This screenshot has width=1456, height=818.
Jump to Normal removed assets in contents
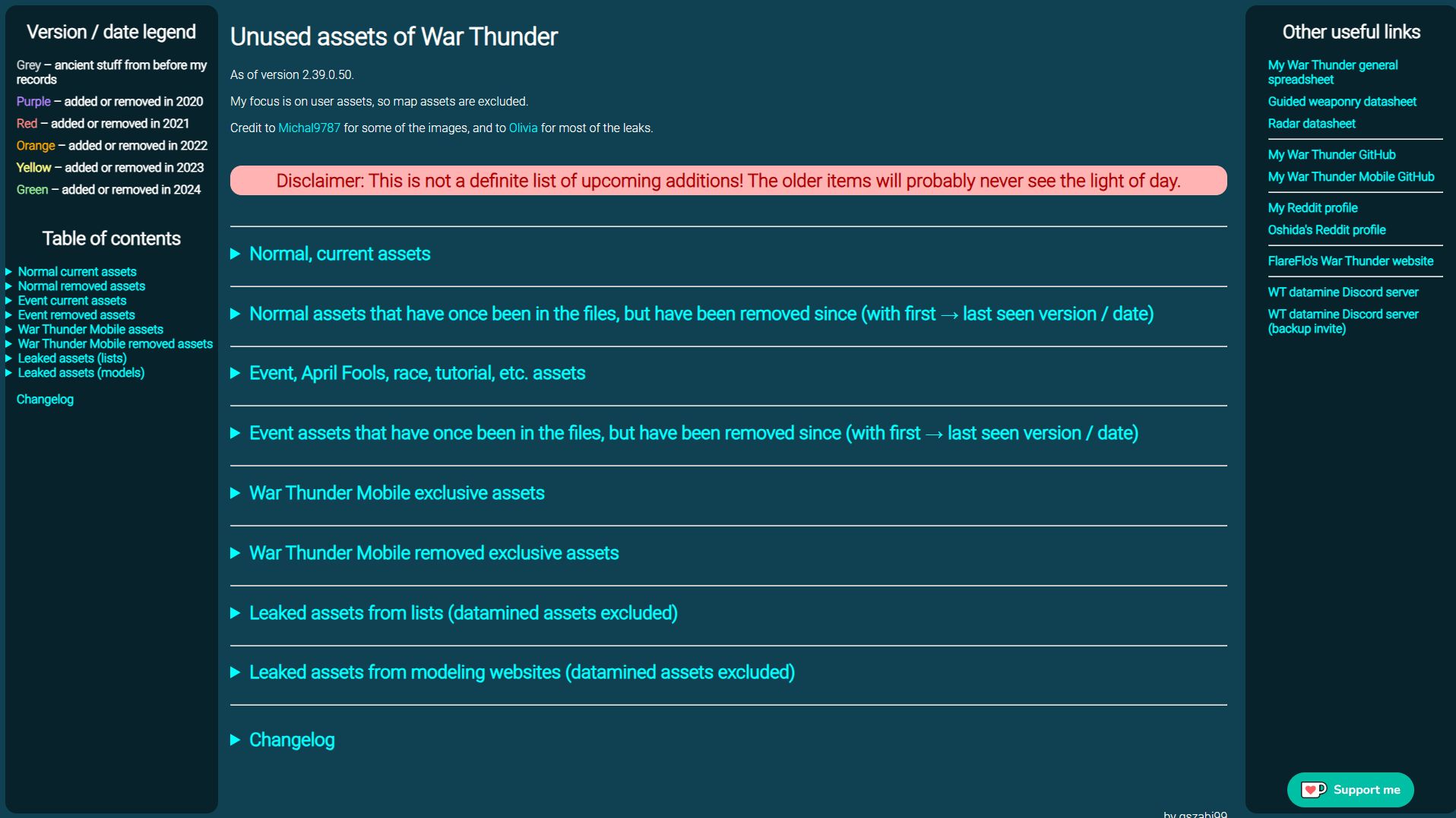click(x=81, y=286)
